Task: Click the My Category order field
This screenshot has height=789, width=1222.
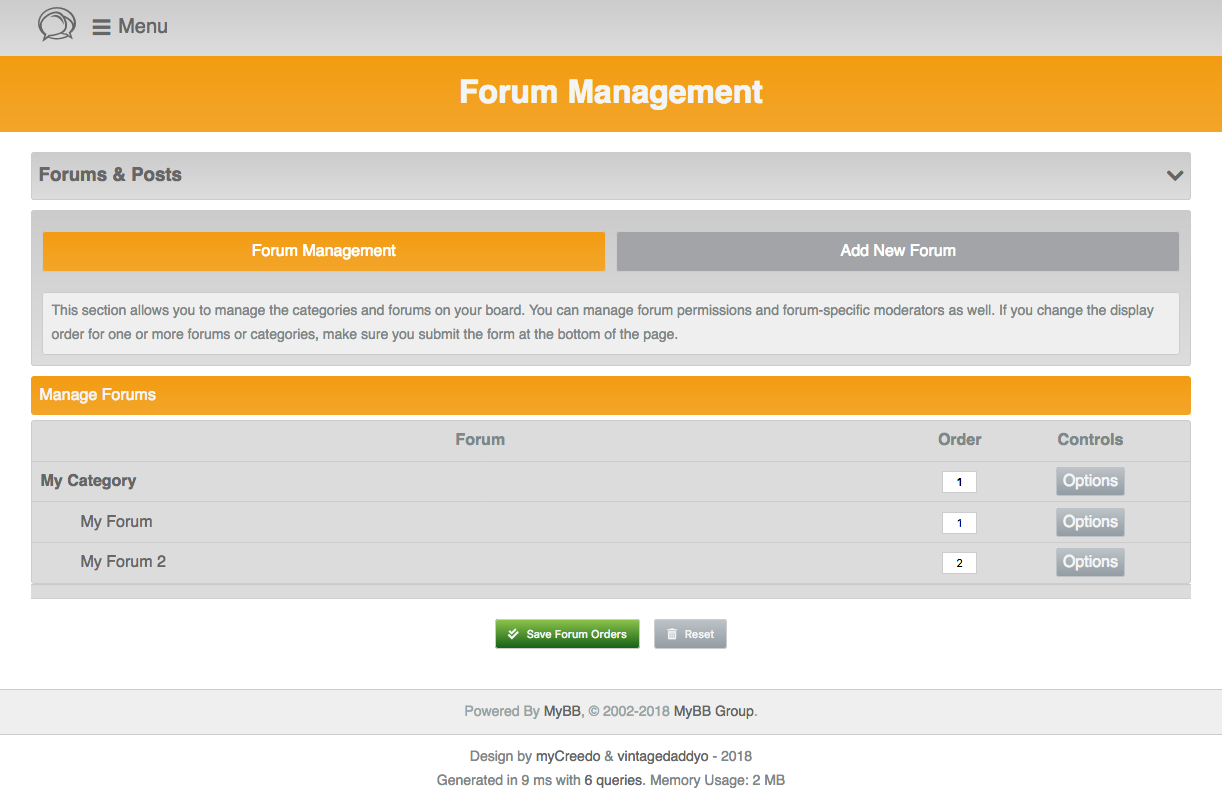Action: tap(958, 482)
